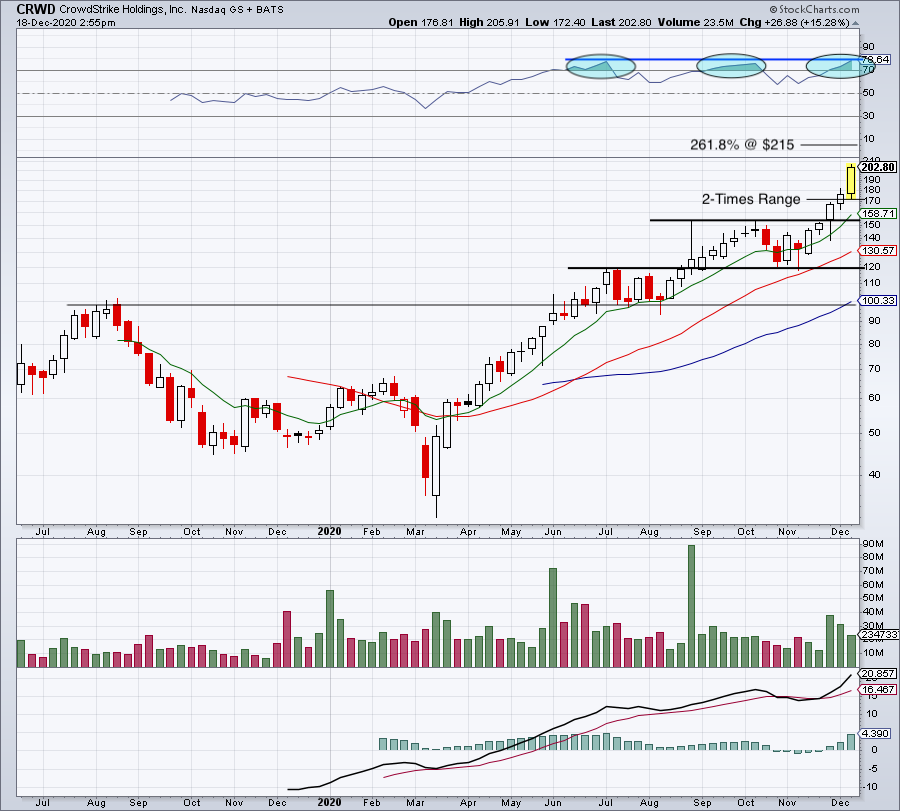Click the 2020 label on the bottom MACD axis
This screenshot has height=811, width=900.
pos(329,802)
